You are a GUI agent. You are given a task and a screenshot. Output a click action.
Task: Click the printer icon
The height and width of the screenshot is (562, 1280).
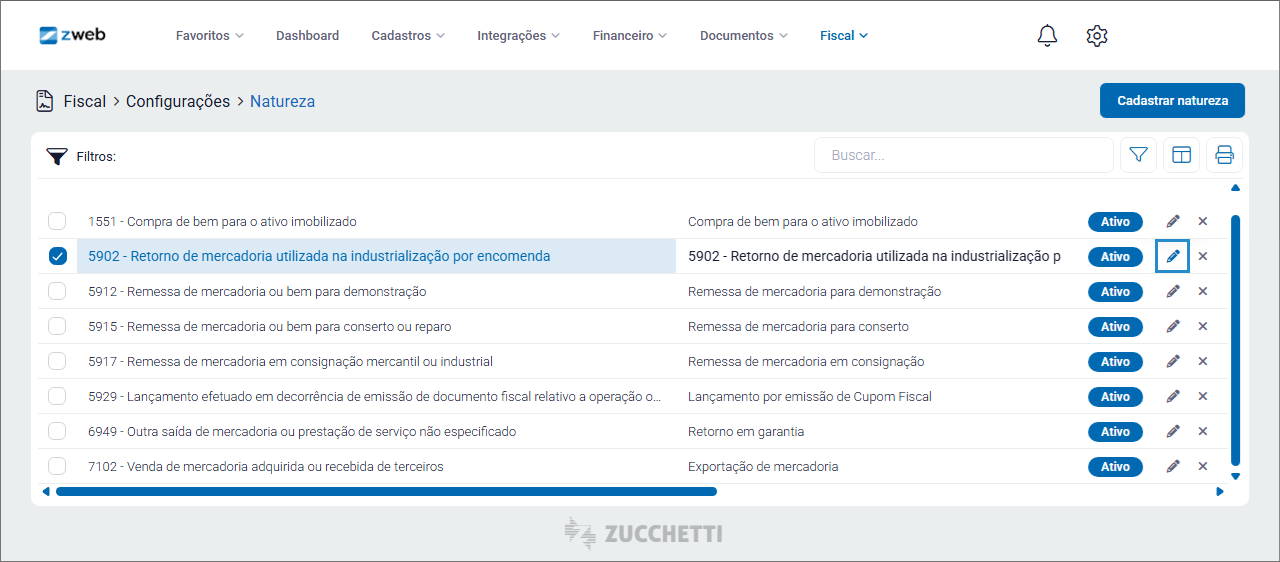point(1225,155)
